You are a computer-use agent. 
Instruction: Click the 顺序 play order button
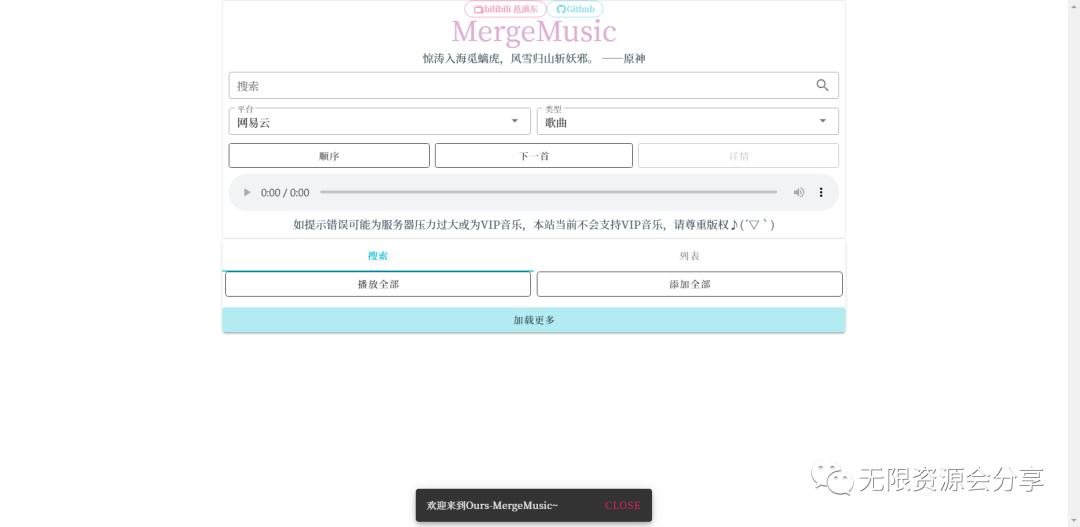click(x=329, y=156)
